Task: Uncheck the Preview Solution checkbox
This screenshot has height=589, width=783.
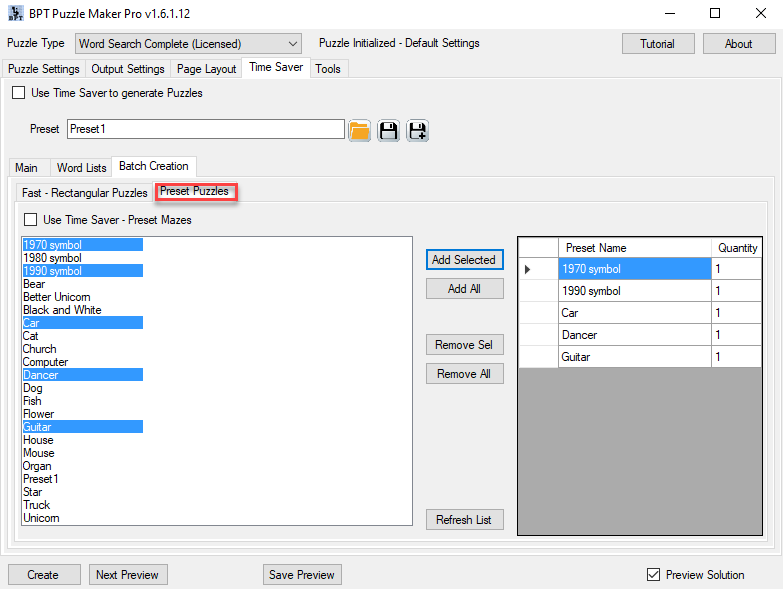Action: [x=654, y=575]
